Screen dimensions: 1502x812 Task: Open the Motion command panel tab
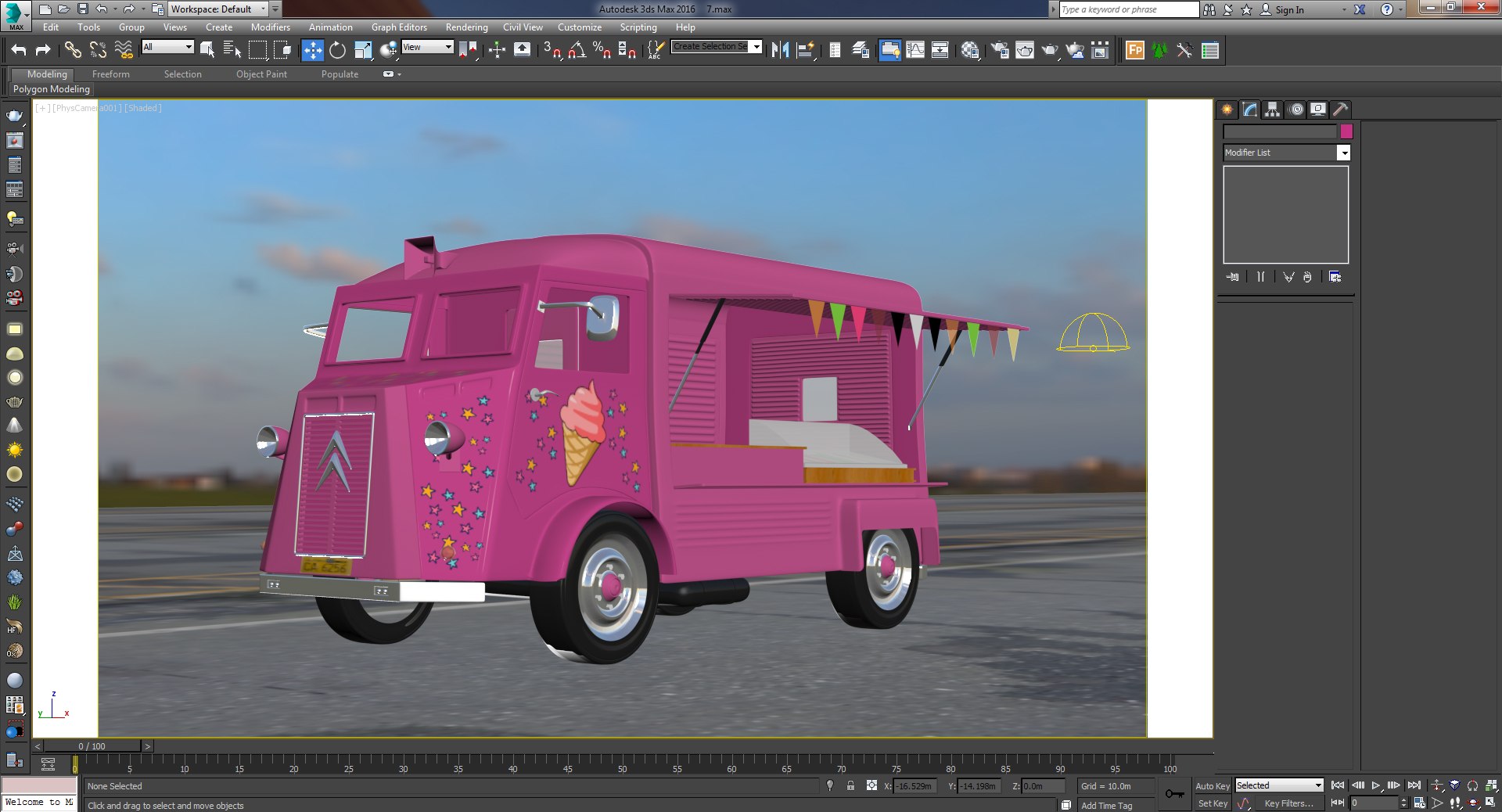[x=1296, y=110]
